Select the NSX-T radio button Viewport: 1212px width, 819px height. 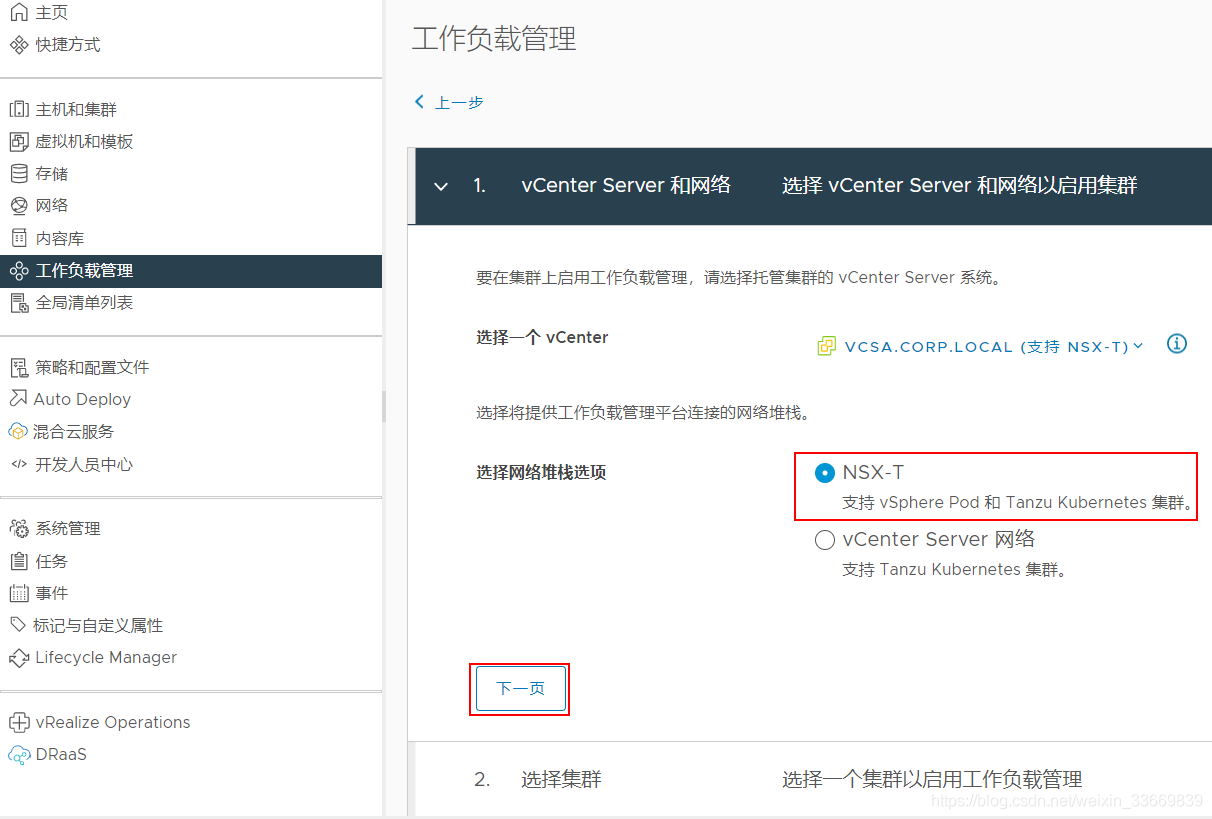824,472
